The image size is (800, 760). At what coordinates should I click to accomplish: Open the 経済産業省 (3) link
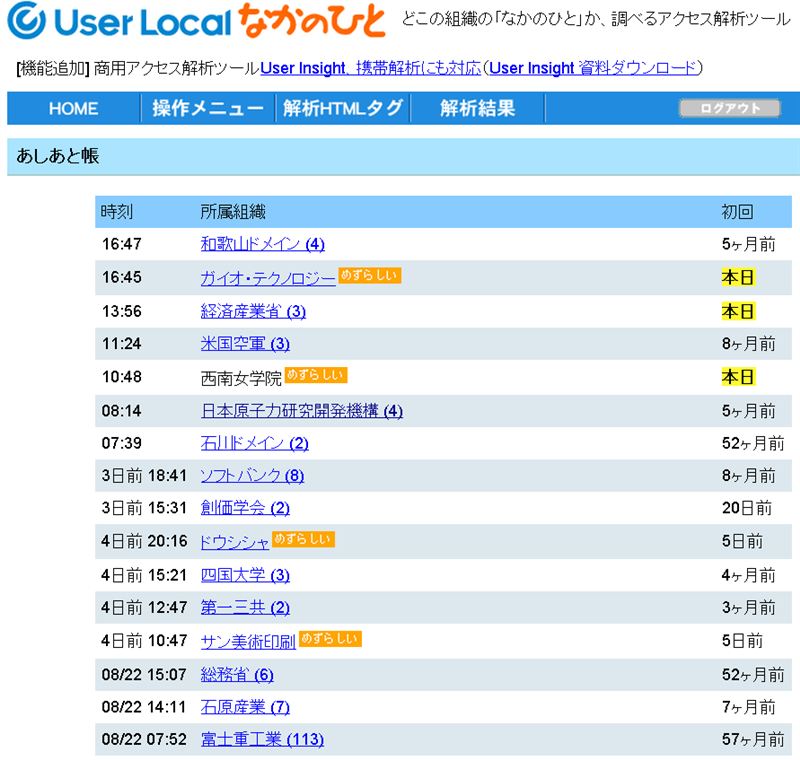pos(253,311)
